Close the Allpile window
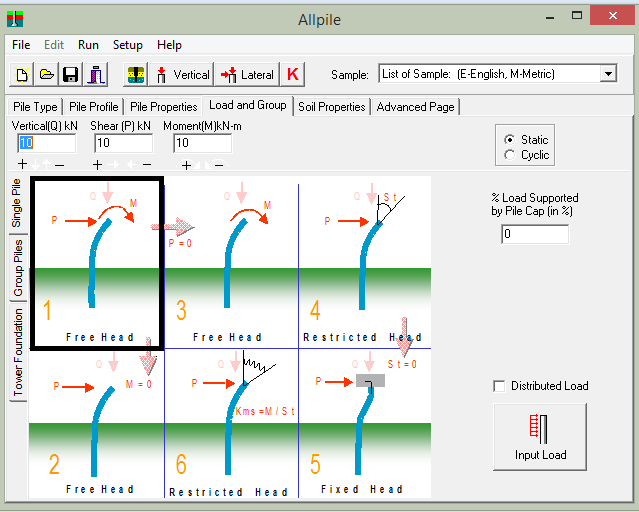 tap(613, 16)
